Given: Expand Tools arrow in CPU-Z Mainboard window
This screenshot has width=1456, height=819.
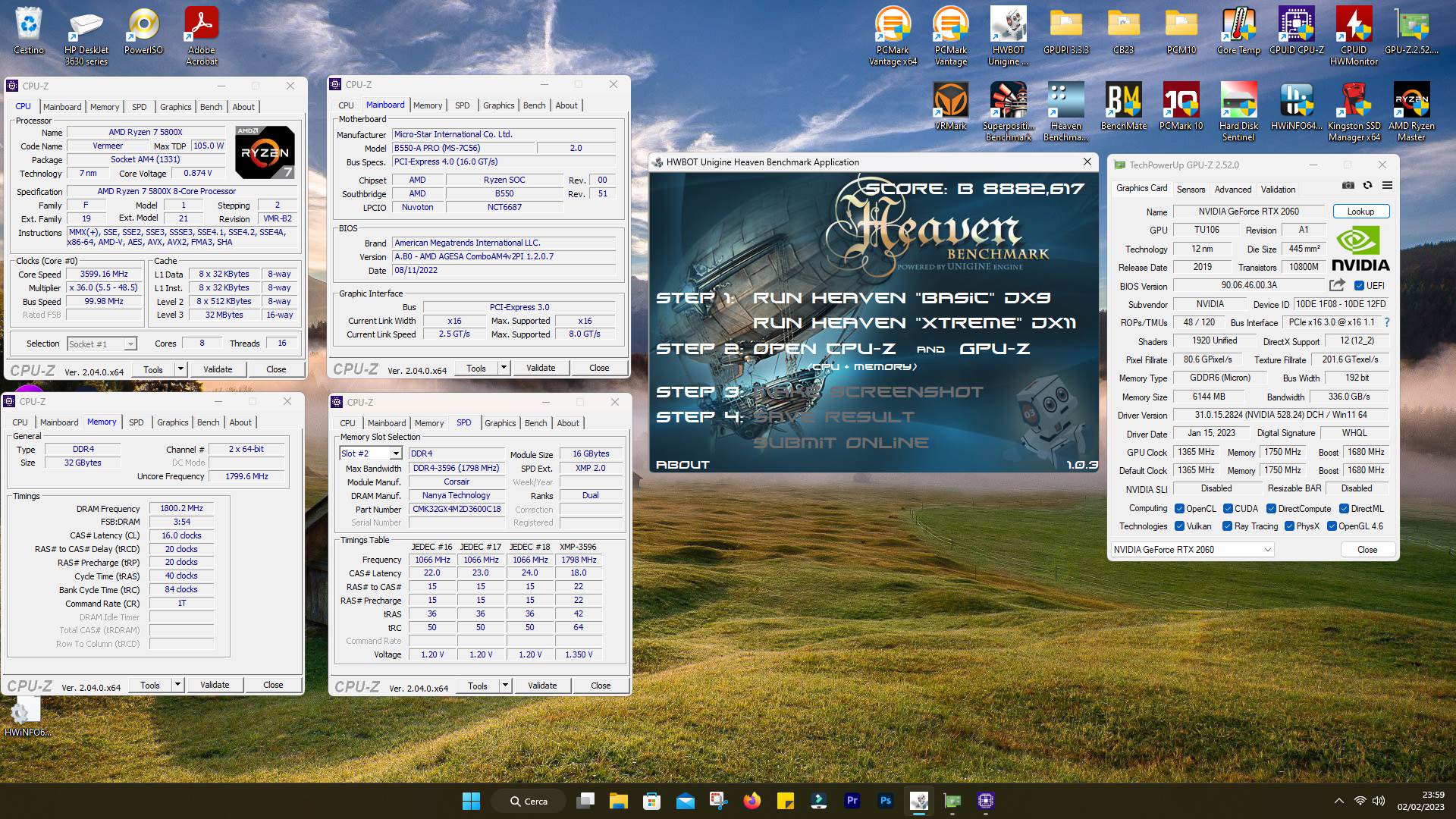Looking at the screenshot, I should coord(504,368).
